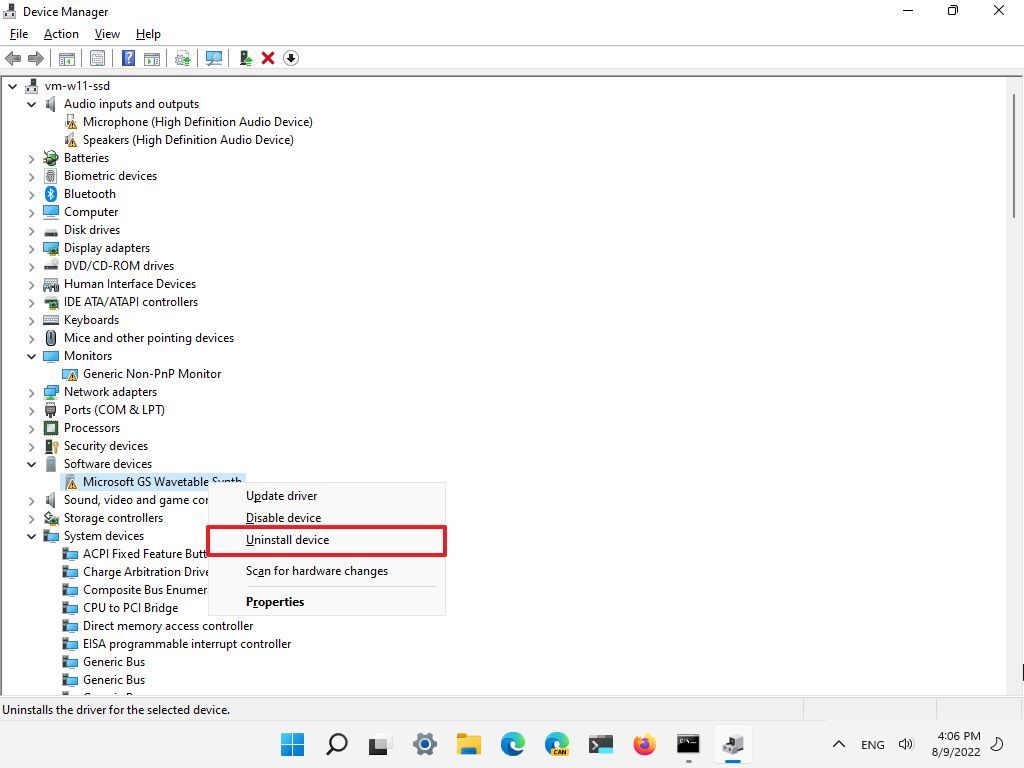Select Speakers (High Definition Audio Device)
Image resolution: width=1024 pixels, height=768 pixels.
pos(188,140)
